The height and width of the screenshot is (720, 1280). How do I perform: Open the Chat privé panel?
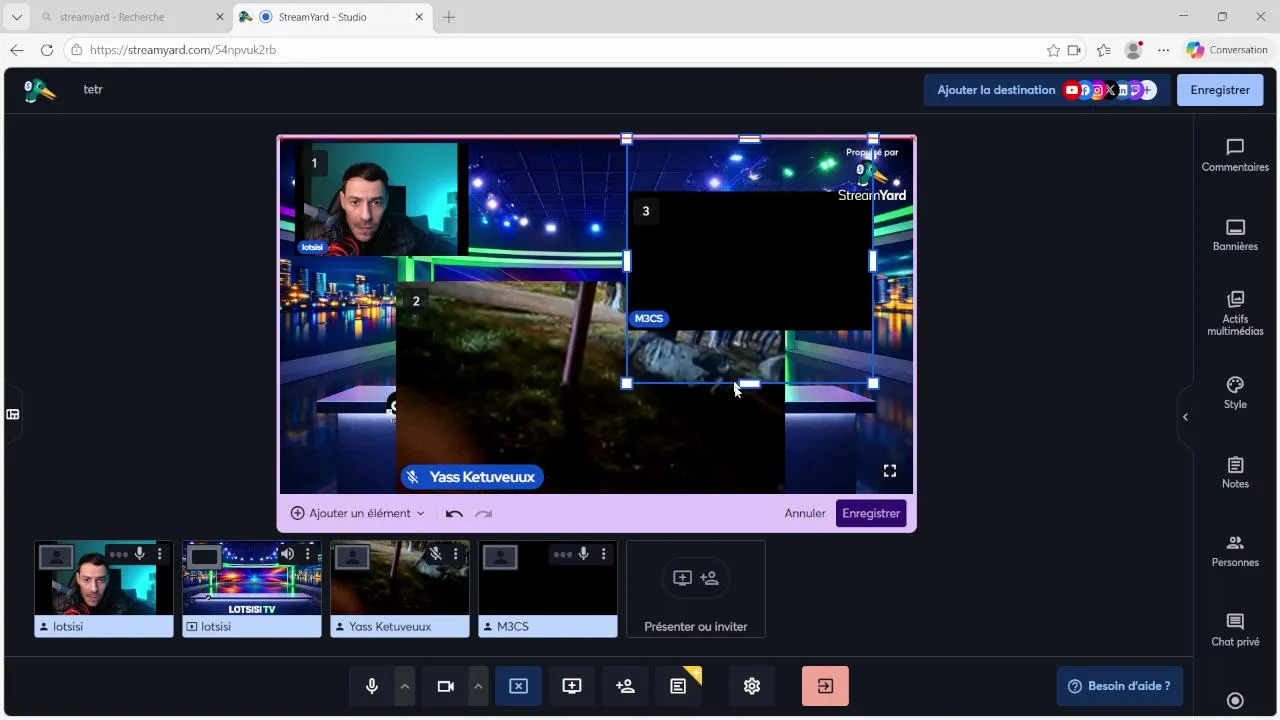point(1235,631)
